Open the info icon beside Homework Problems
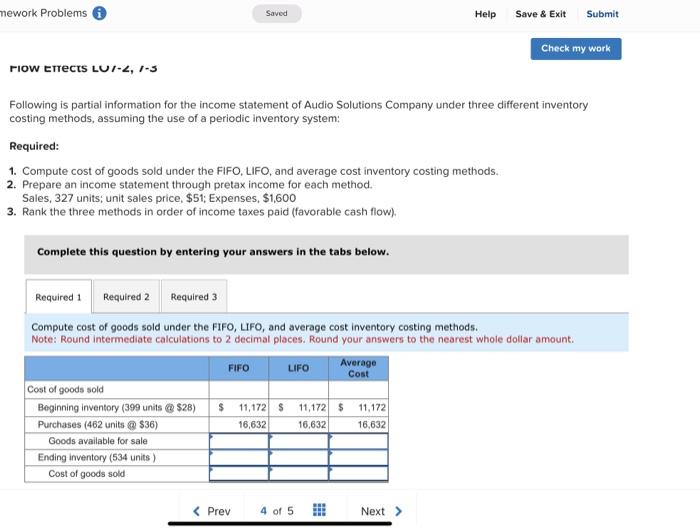 point(99,13)
